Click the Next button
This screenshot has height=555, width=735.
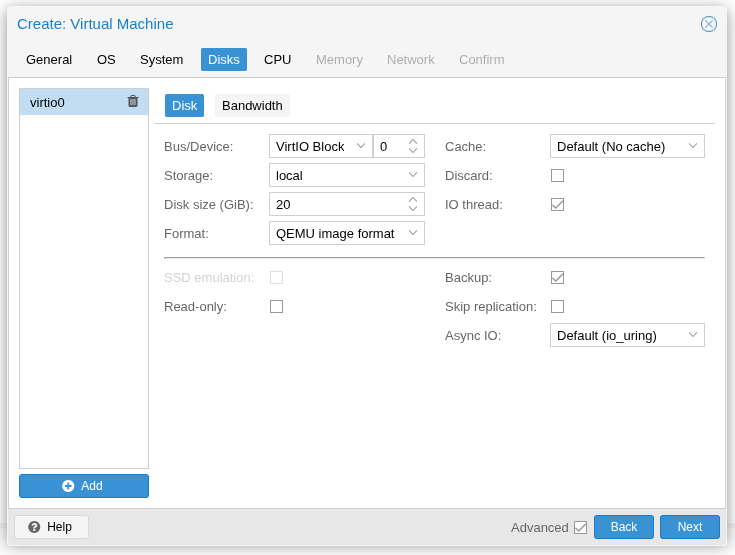click(x=690, y=527)
